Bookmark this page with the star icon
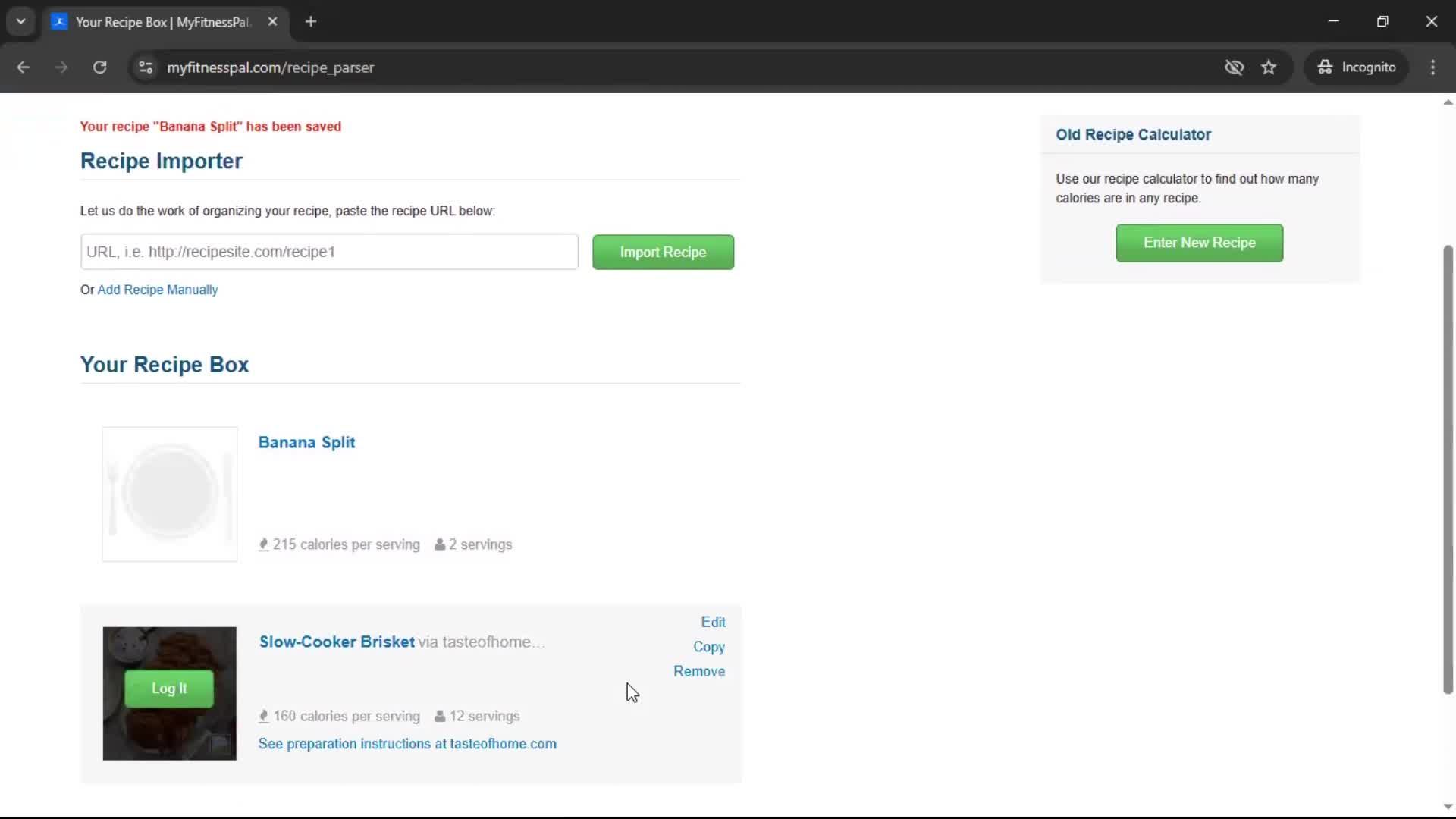 pos(1269,67)
